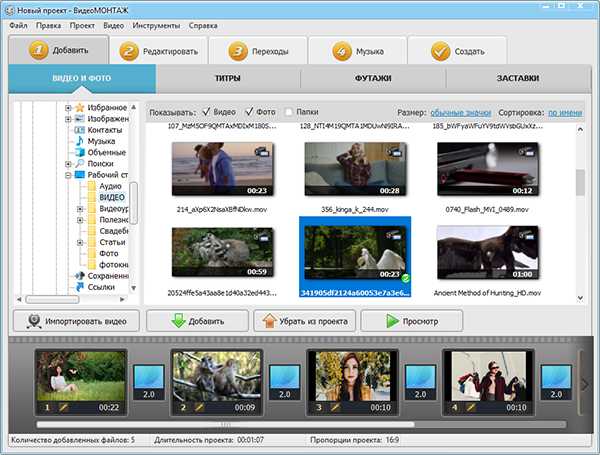
Task: Click the green Добавить button
Action: (x=197, y=321)
